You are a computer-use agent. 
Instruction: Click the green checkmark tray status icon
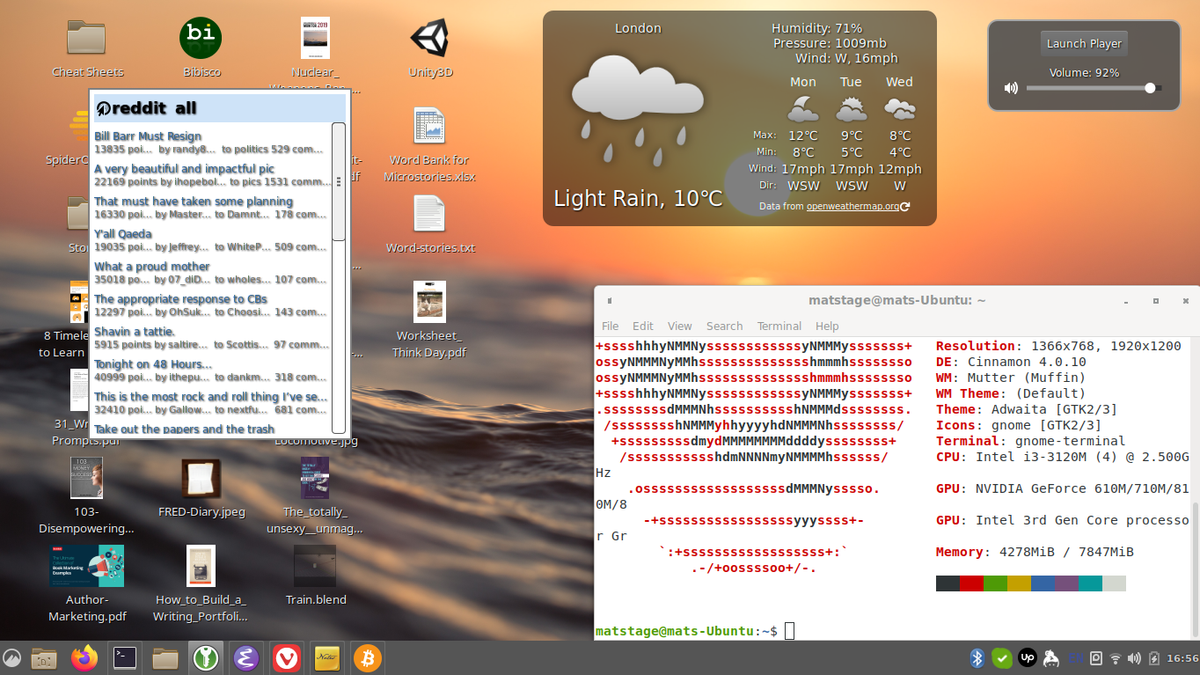(1002, 658)
